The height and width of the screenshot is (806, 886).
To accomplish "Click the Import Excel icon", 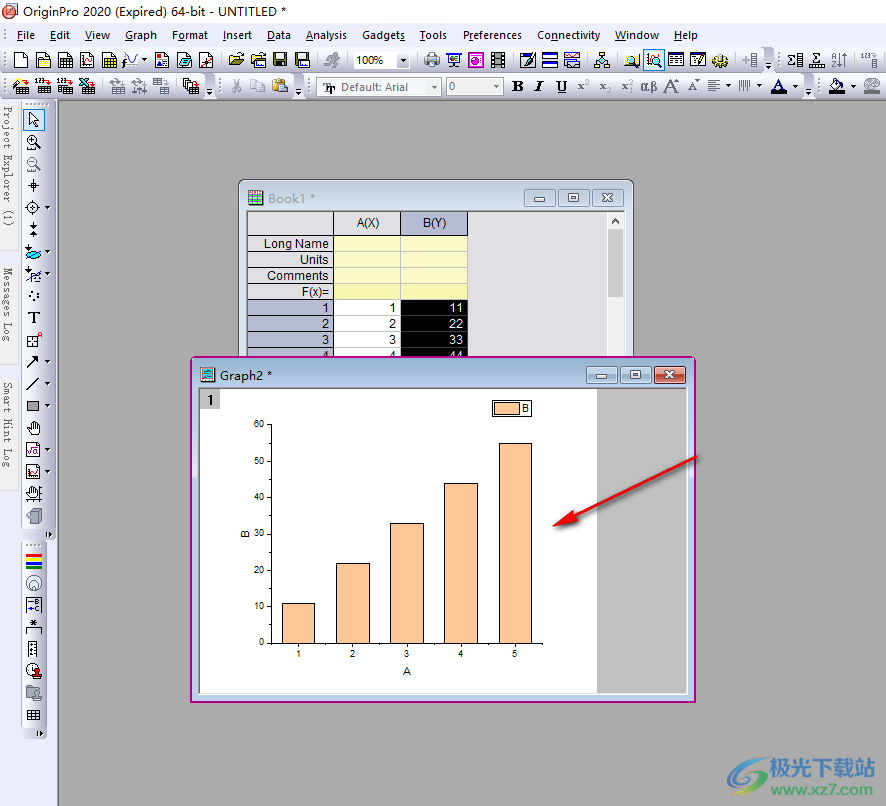I will pos(87,86).
